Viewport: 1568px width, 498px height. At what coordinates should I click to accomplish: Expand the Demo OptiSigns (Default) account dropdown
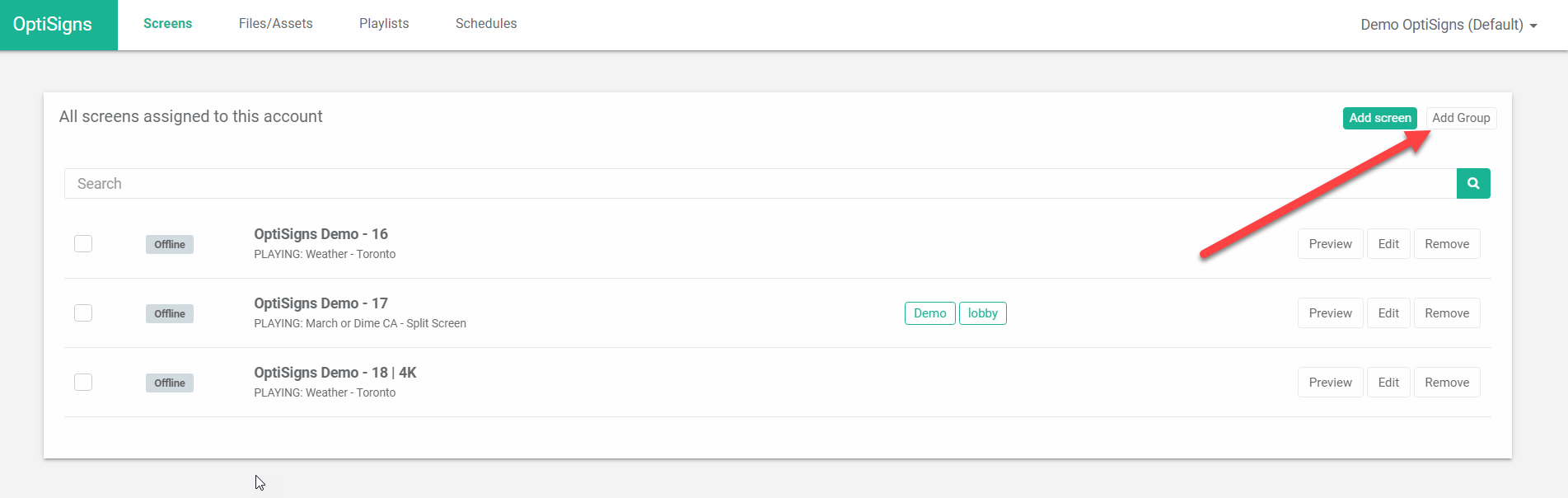tap(1449, 25)
